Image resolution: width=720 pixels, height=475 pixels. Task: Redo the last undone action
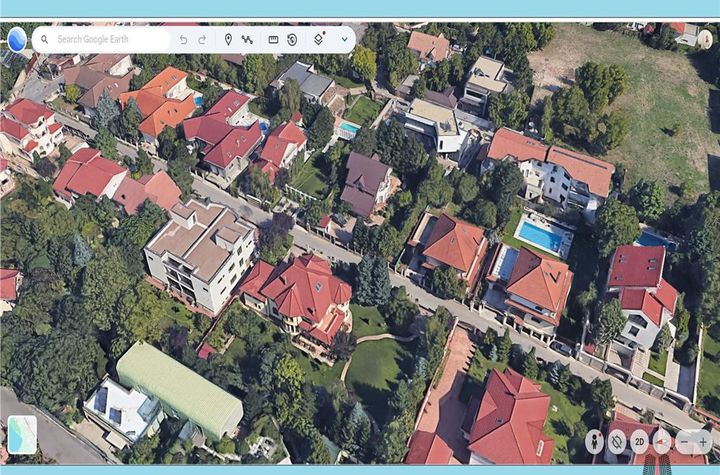(202, 40)
